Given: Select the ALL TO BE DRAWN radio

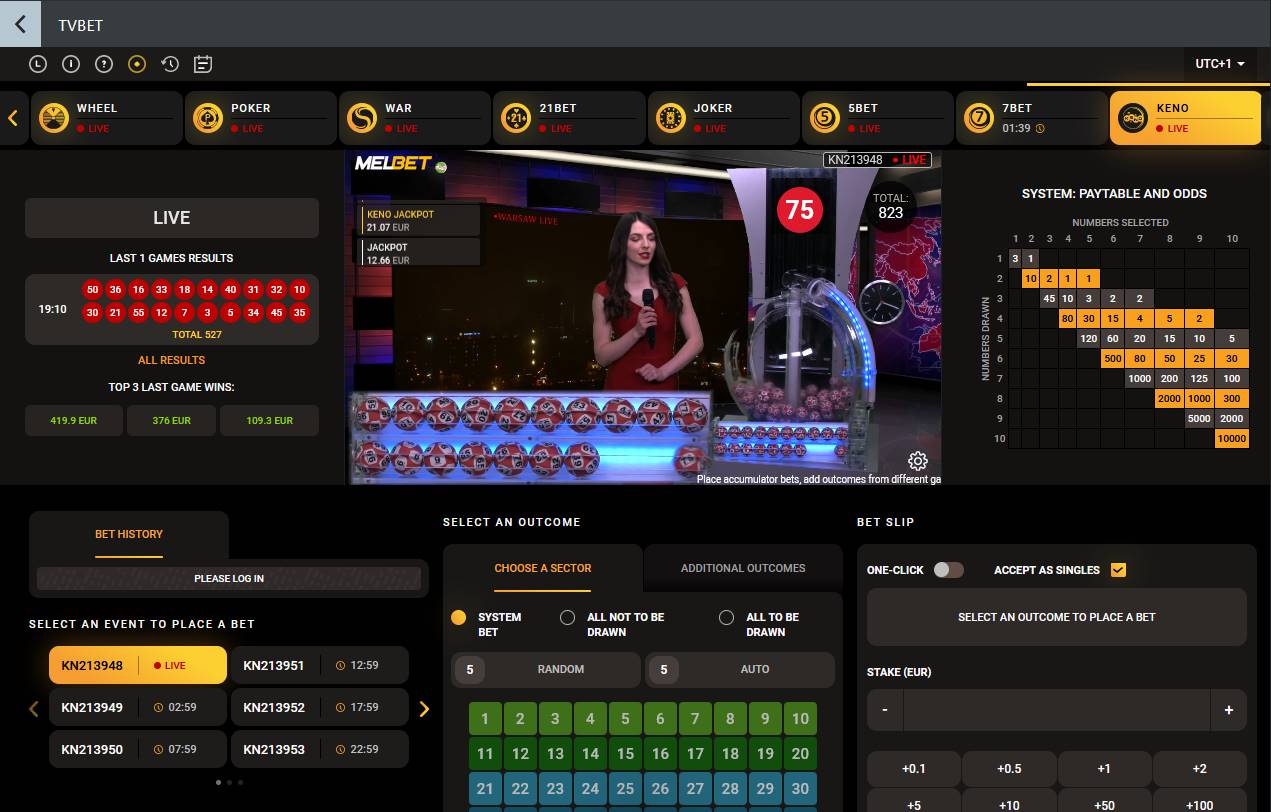Looking at the screenshot, I should pyautogui.click(x=727, y=618).
